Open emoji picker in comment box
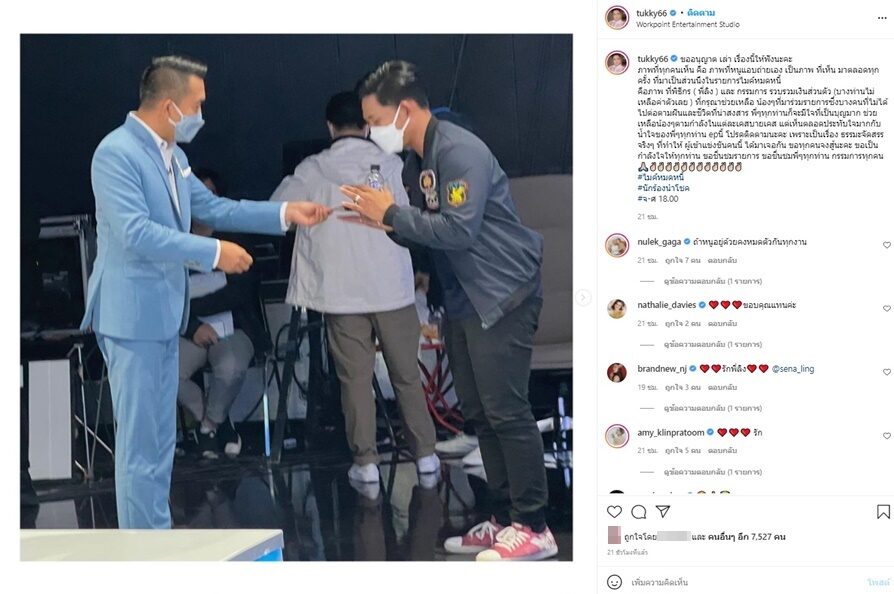This screenshot has width=894, height=594. 614,582
